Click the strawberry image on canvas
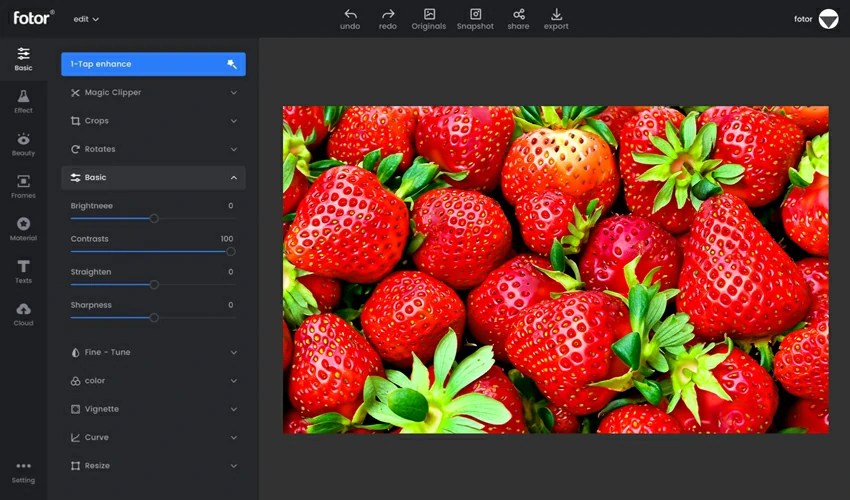The width and height of the screenshot is (850, 500). click(556, 270)
